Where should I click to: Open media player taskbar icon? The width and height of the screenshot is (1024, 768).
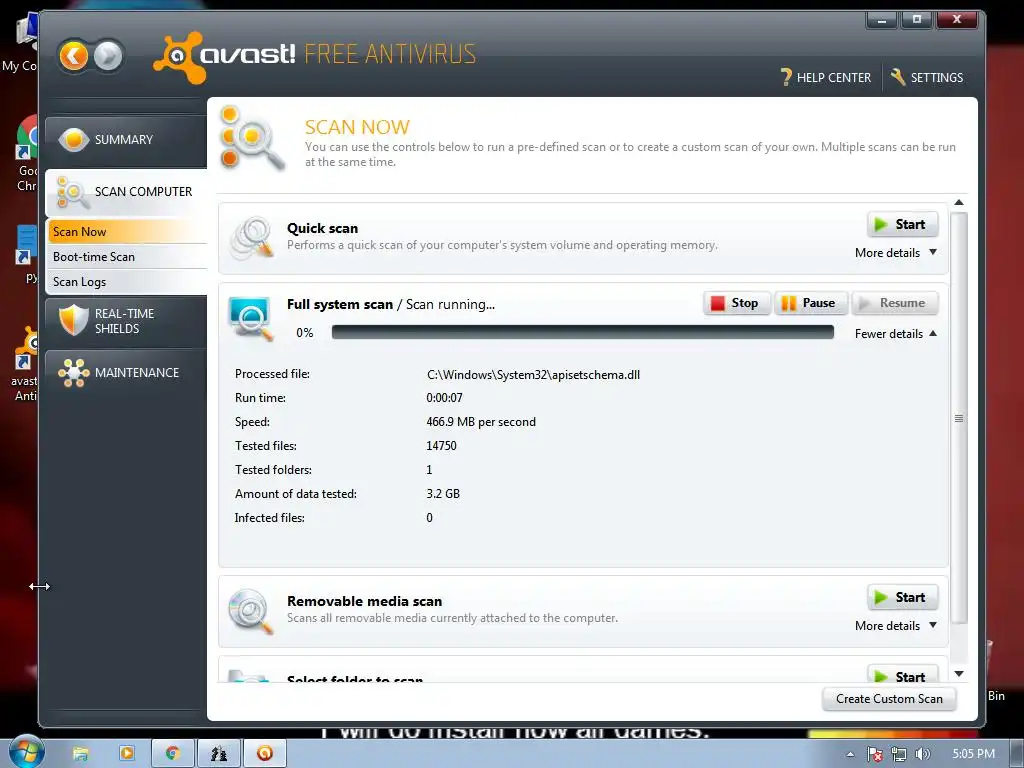pos(127,753)
